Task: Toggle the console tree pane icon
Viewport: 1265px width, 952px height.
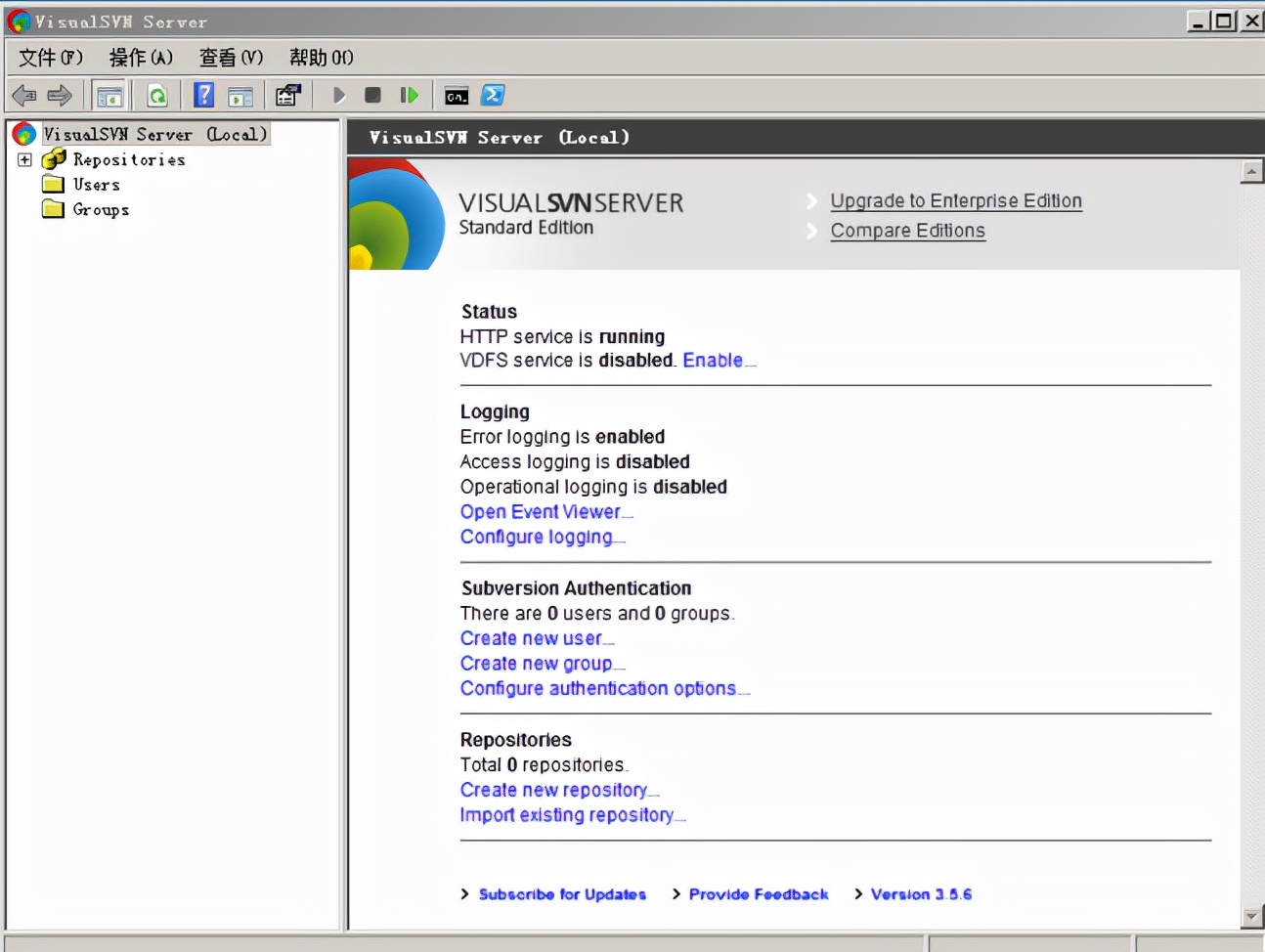Action: (109, 96)
